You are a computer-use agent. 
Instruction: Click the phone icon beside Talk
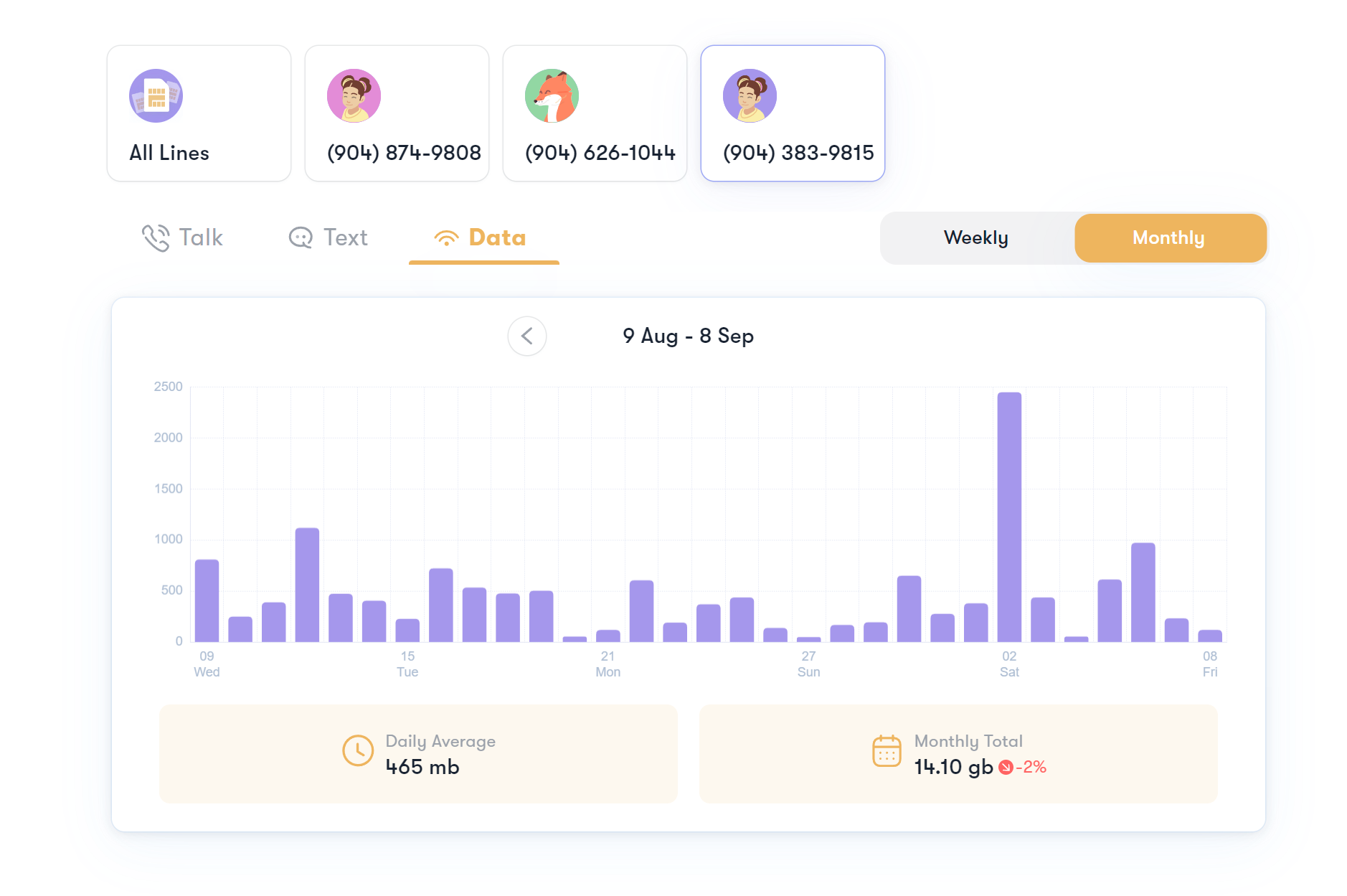(156, 238)
